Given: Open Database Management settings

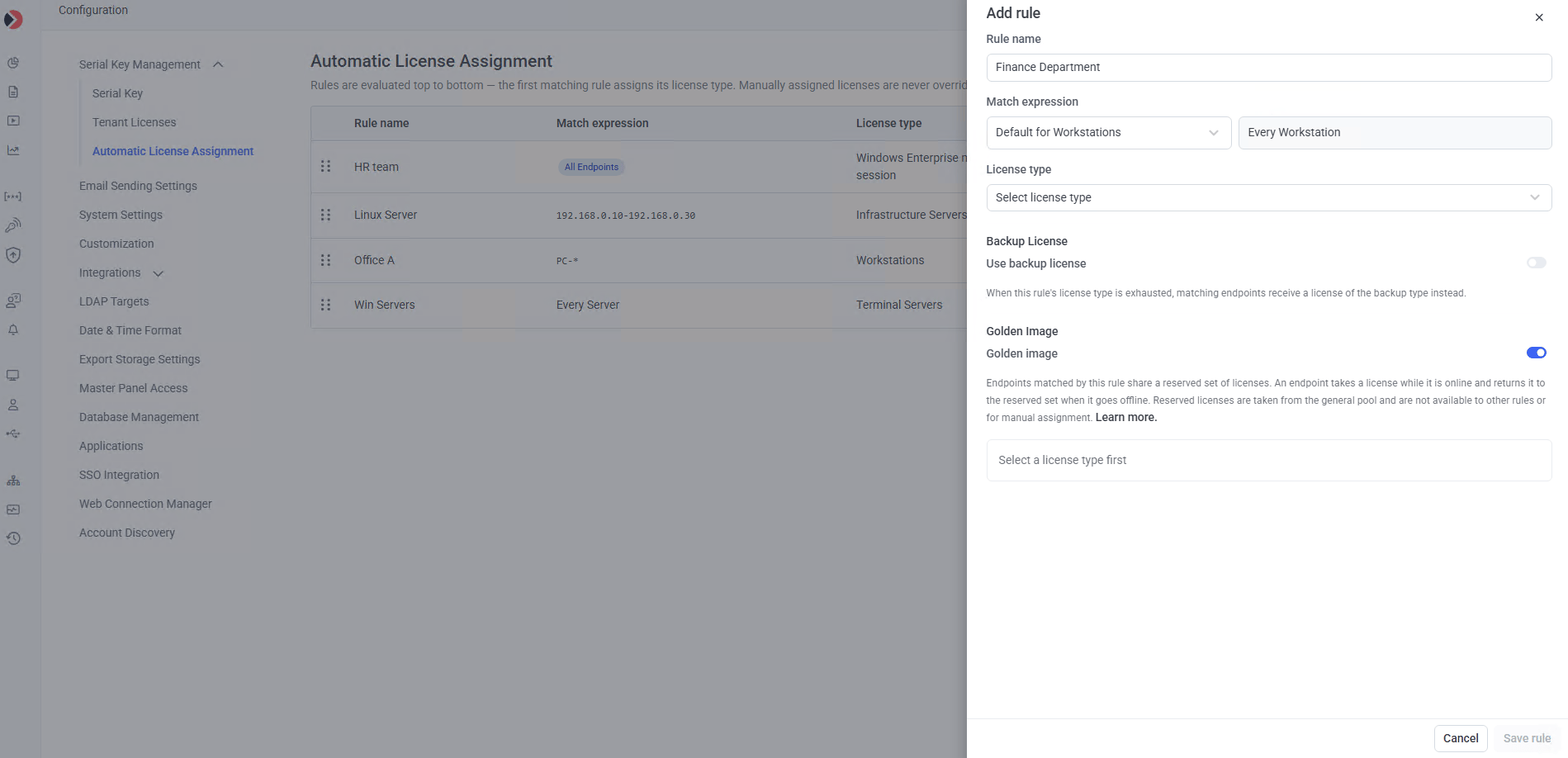Looking at the screenshot, I should click(x=139, y=417).
